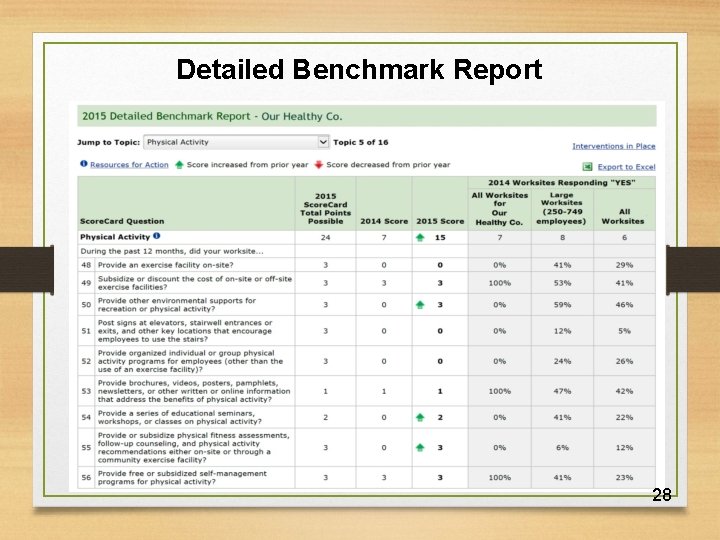Click the Export to Excel link
Screen dimensions: 720x540
click(626, 167)
